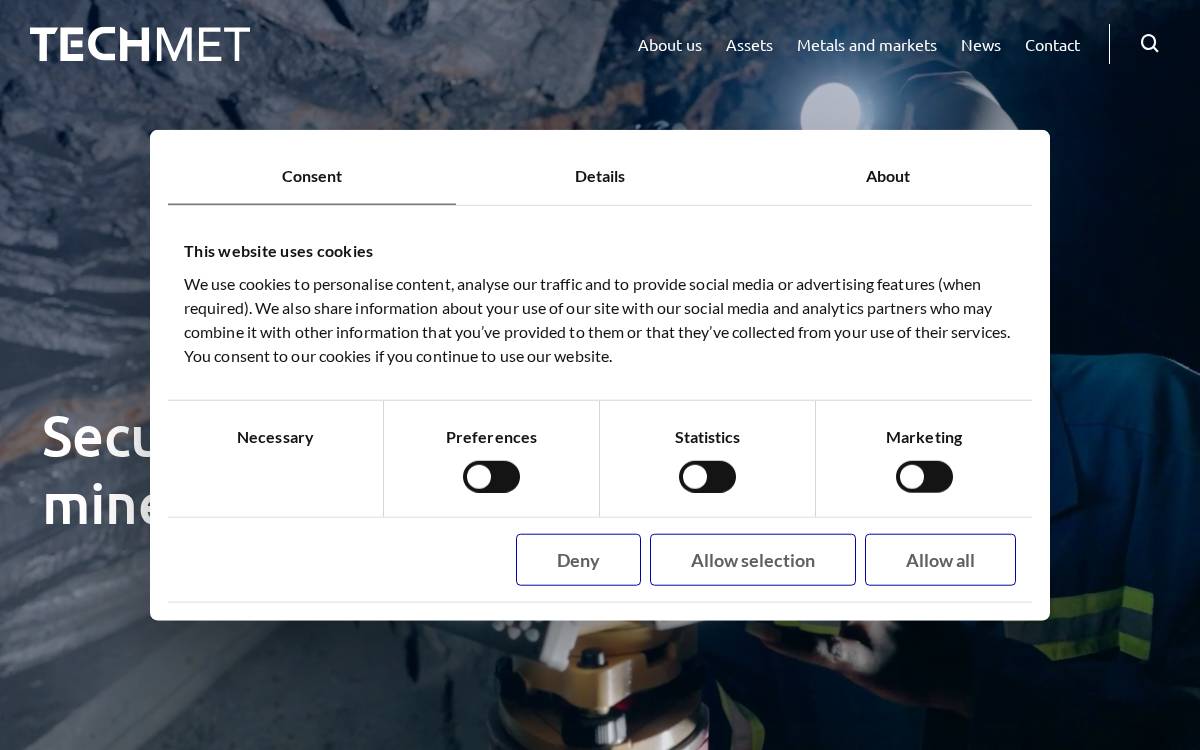Screen dimensions: 1200x750
Task: Select the Necessary cookies label
Action: [275, 437]
